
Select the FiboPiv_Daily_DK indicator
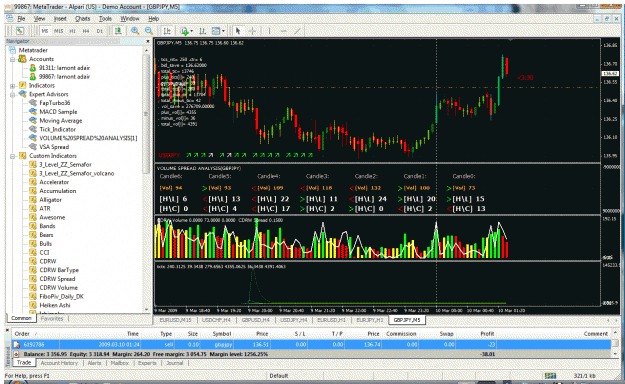[61, 296]
